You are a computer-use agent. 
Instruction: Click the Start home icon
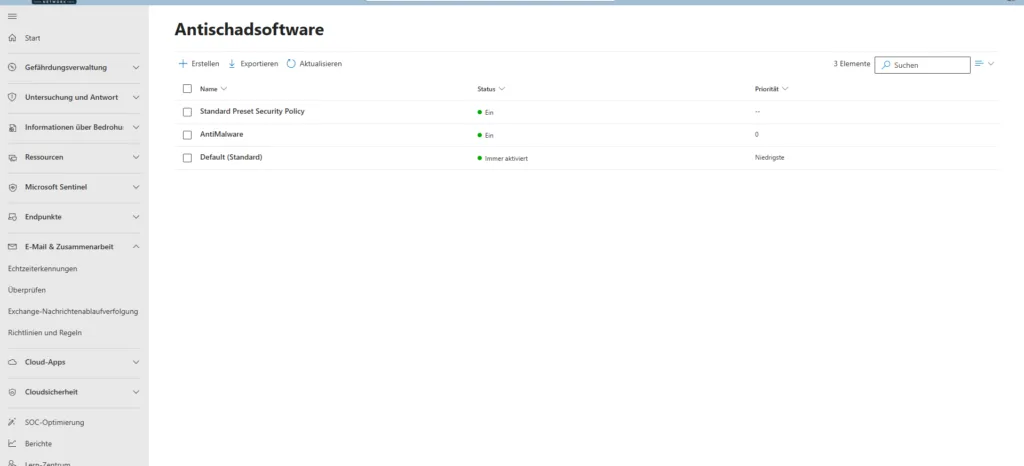tap(12, 38)
